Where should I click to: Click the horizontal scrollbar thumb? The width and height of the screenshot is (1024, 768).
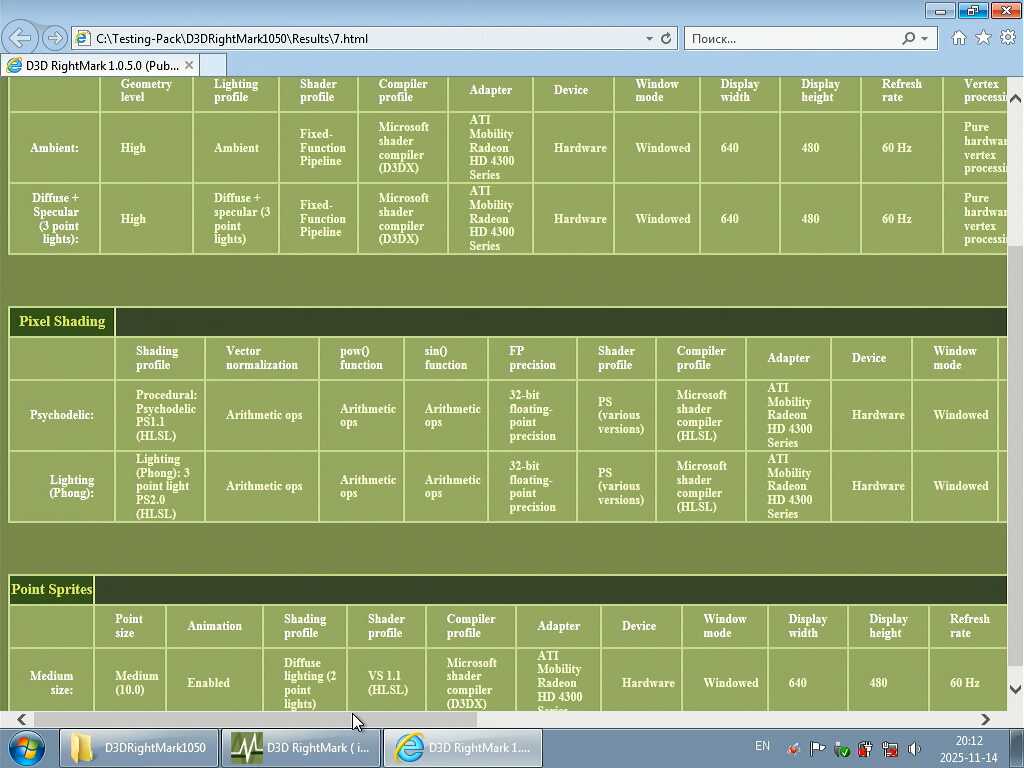pos(255,719)
